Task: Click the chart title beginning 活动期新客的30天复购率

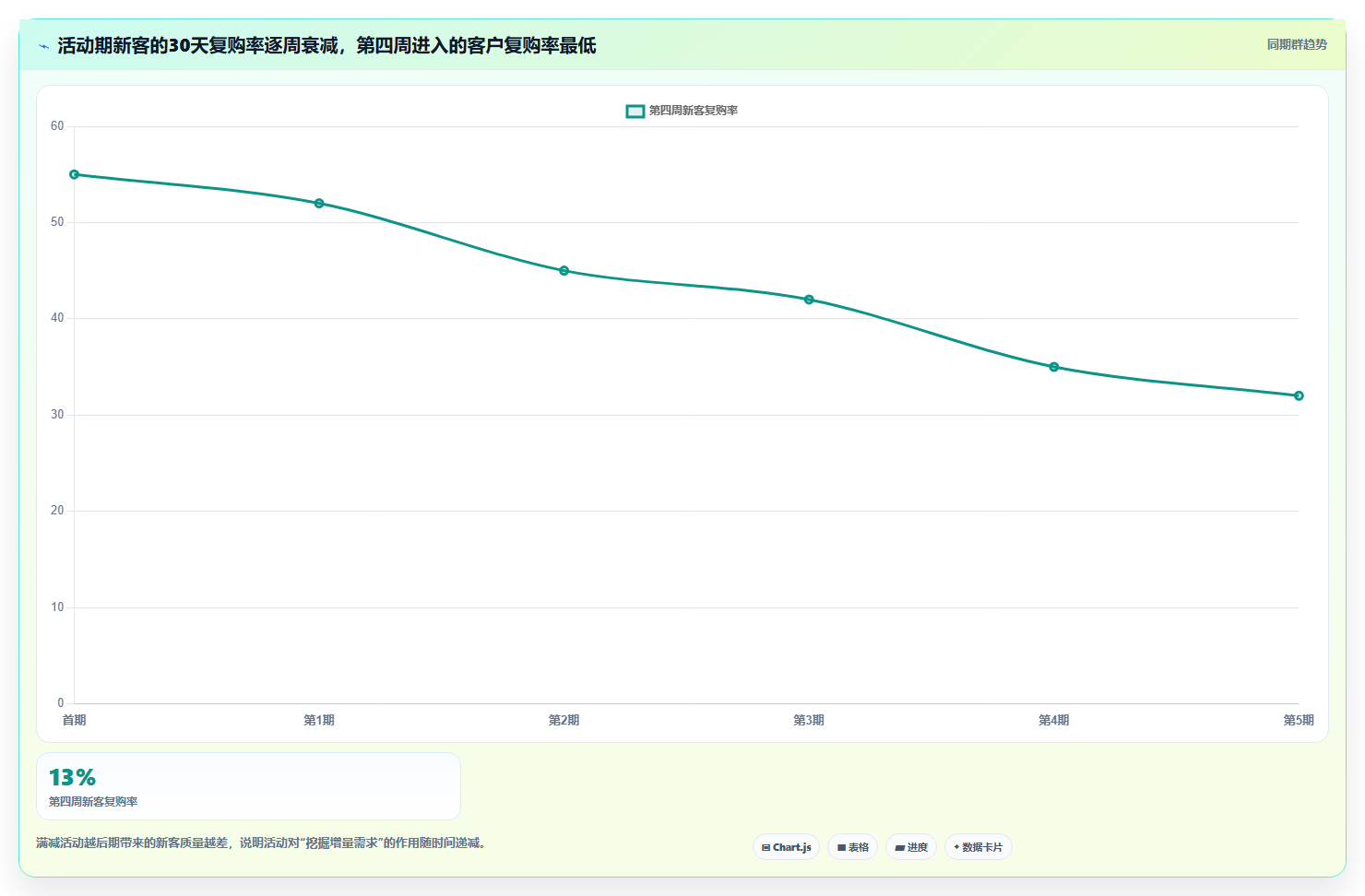Action: click(326, 46)
